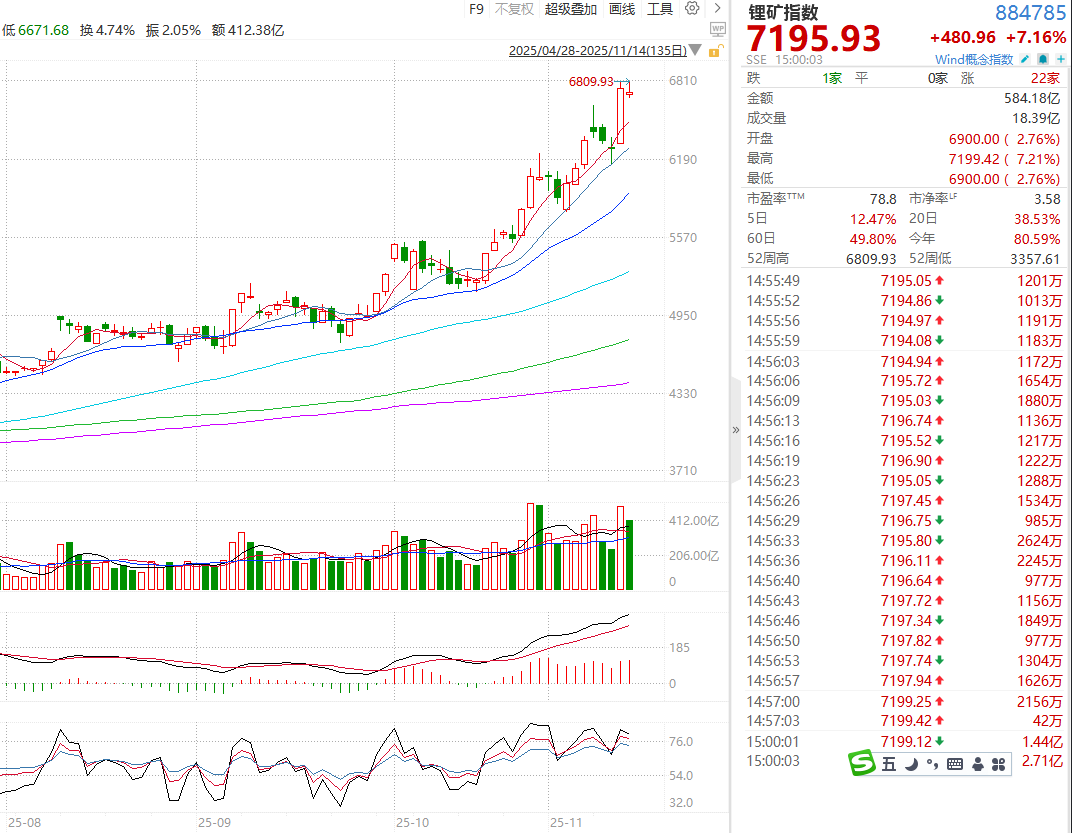This screenshot has height=833, width=1072.
Task: Open the 超级叠加 menu
Action: tap(571, 9)
